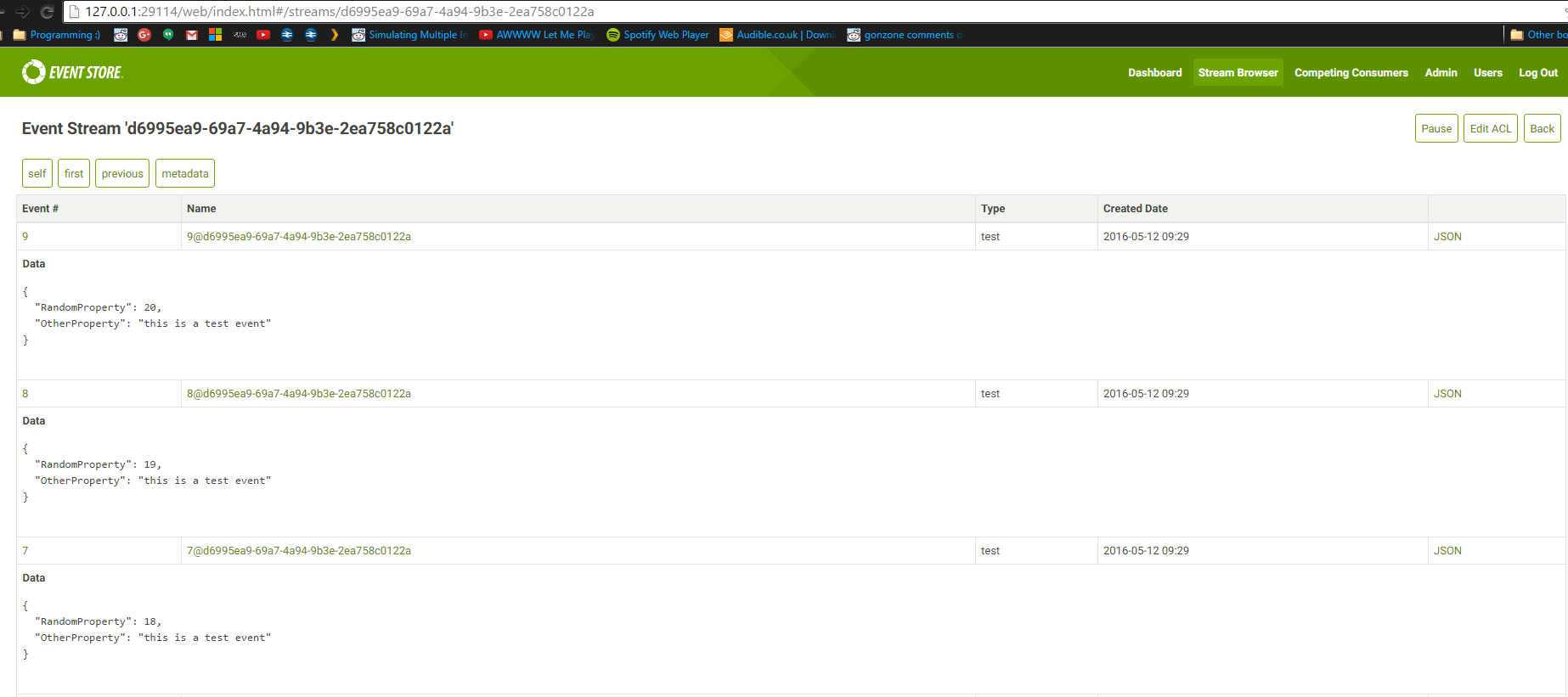The width and height of the screenshot is (1568, 697).
Task: Pause the stream updates
Action: 1436,128
